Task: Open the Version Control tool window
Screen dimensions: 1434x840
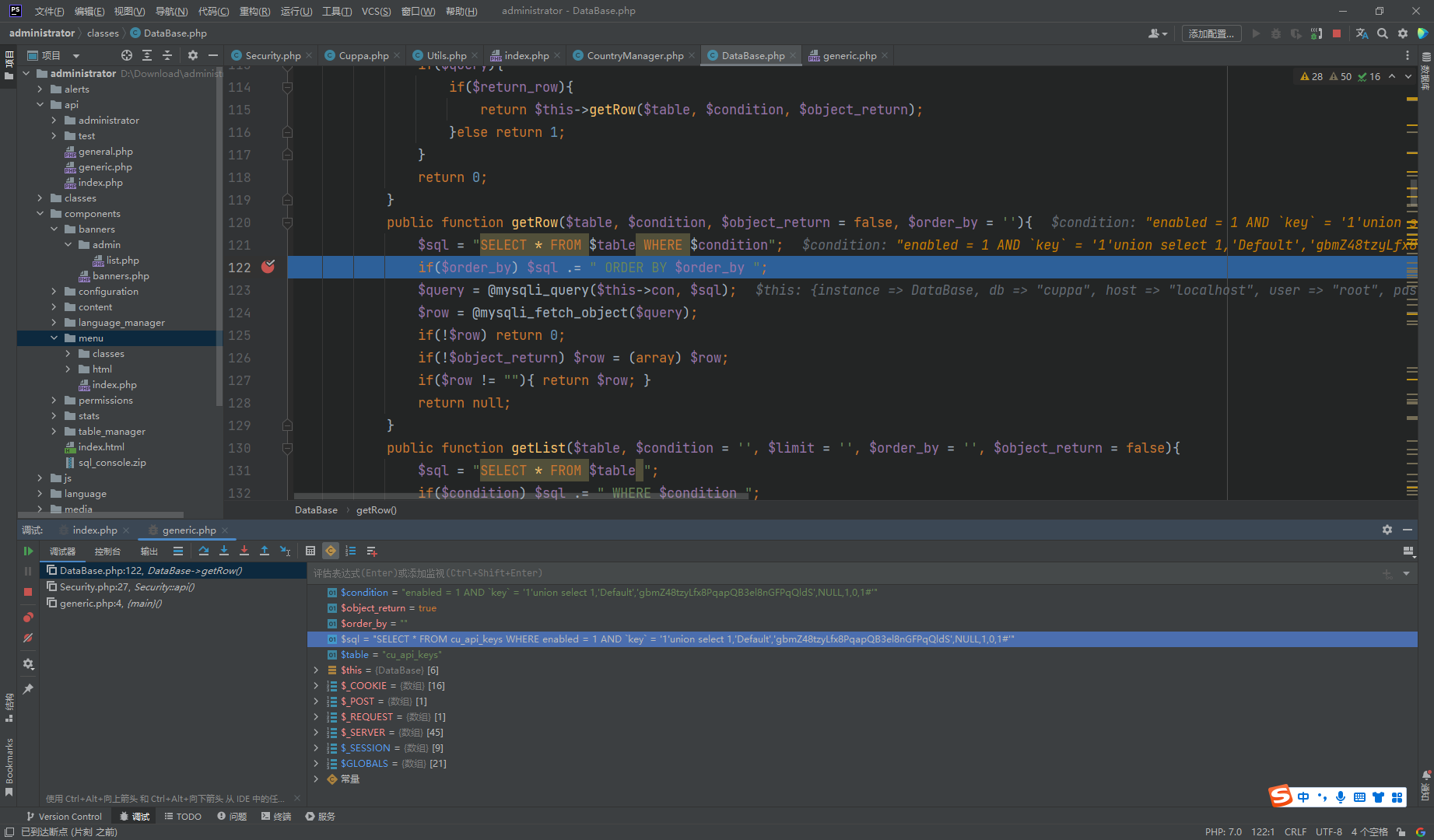Action: point(64,817)
